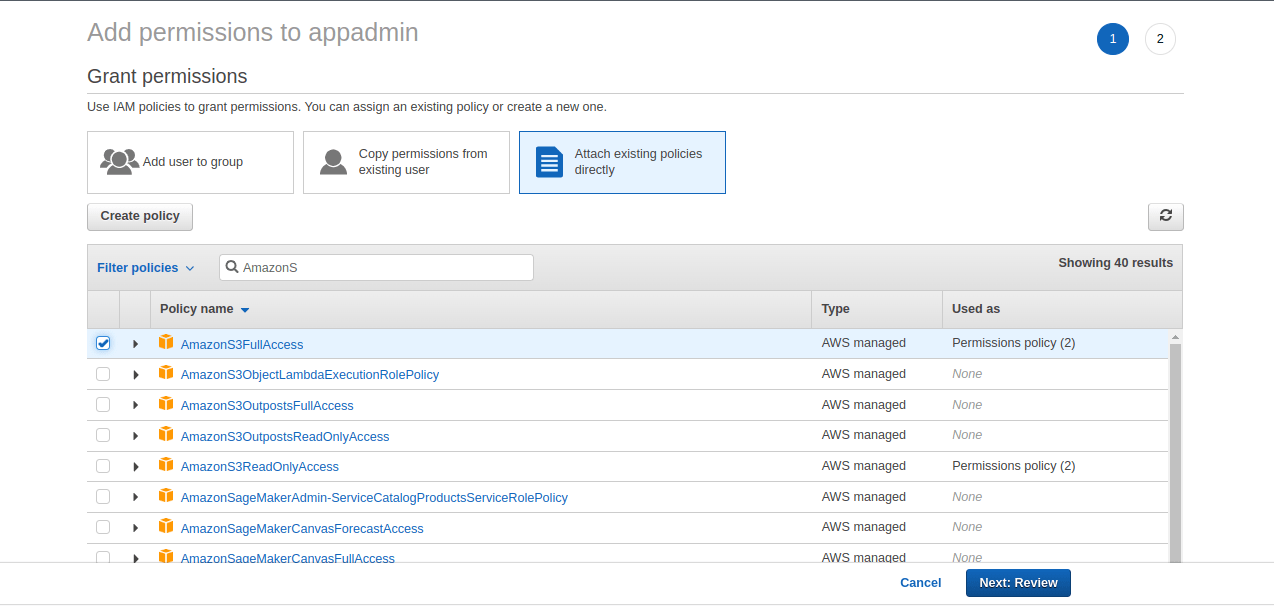Click the AWS managed type of AmazonS3OutpostsFullAccess
Viewport: 1274px width, 606px height.
tap(864, 405)
